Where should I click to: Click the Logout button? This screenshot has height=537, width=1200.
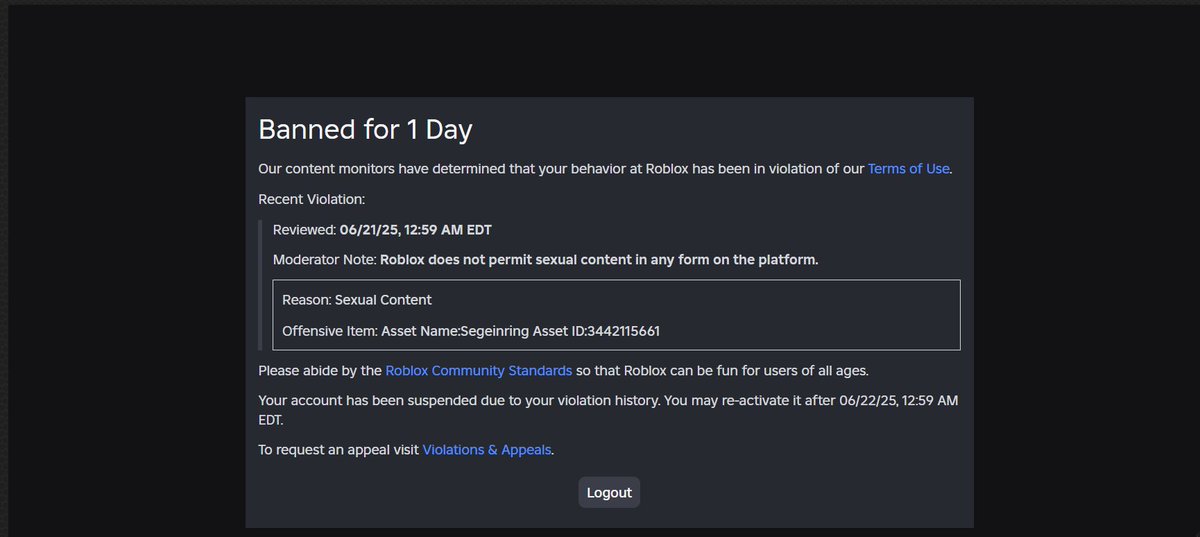click(x=609, y=493)
